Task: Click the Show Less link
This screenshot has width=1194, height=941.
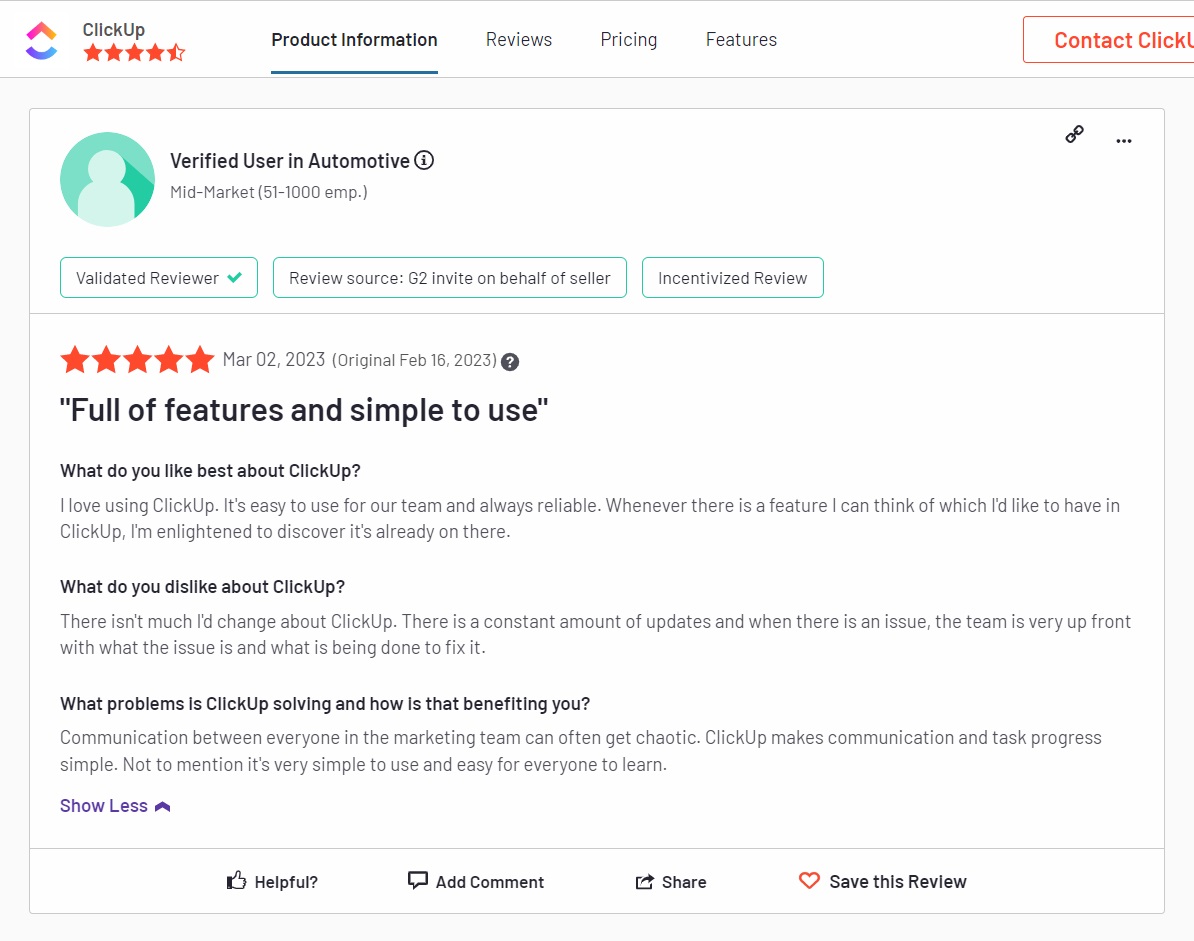Action: [103, 805]
